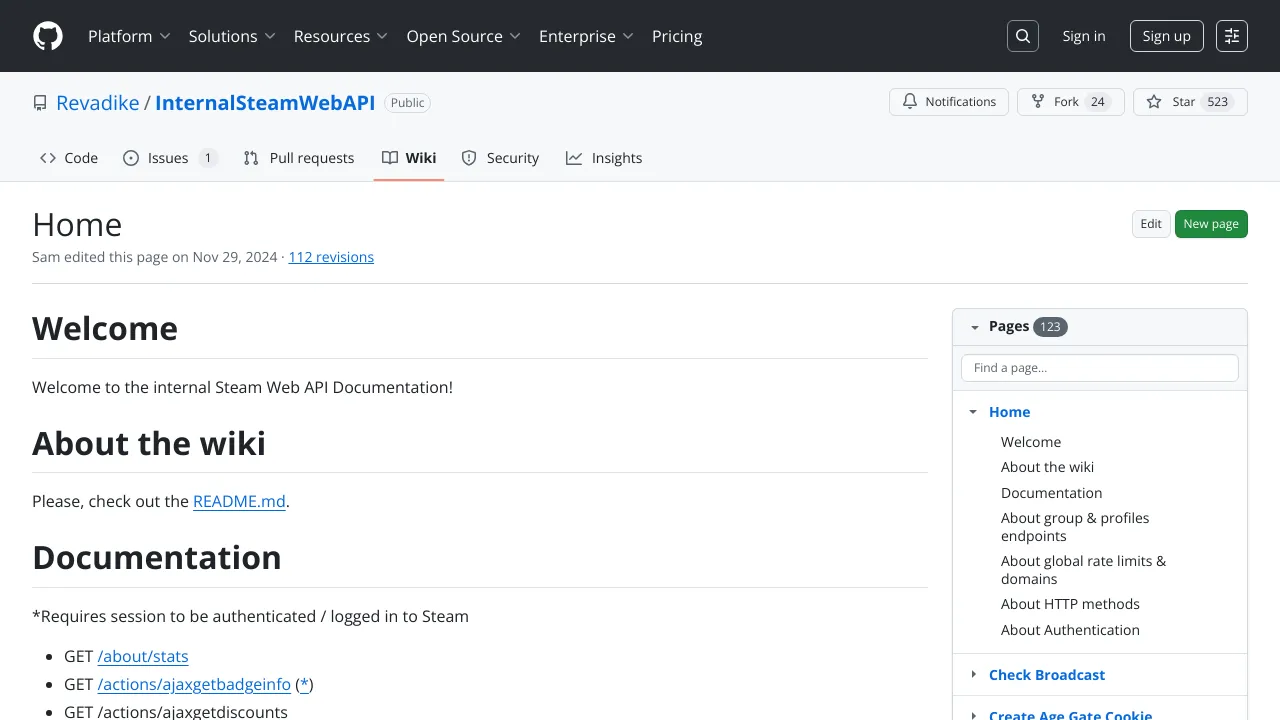Viewport: 1280px width, 720px height.
Task: Click the Pull requests icon
Action: pyautogui.click(x=251, y=158)
